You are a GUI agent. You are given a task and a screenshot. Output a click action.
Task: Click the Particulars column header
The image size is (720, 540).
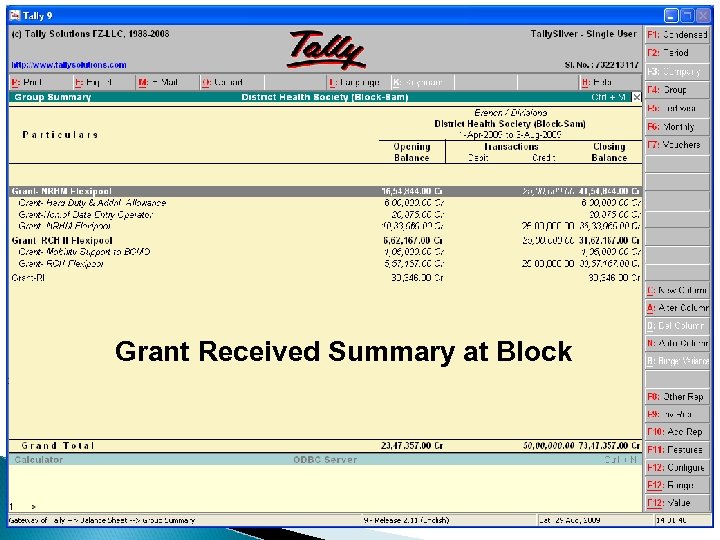(60, 135)
